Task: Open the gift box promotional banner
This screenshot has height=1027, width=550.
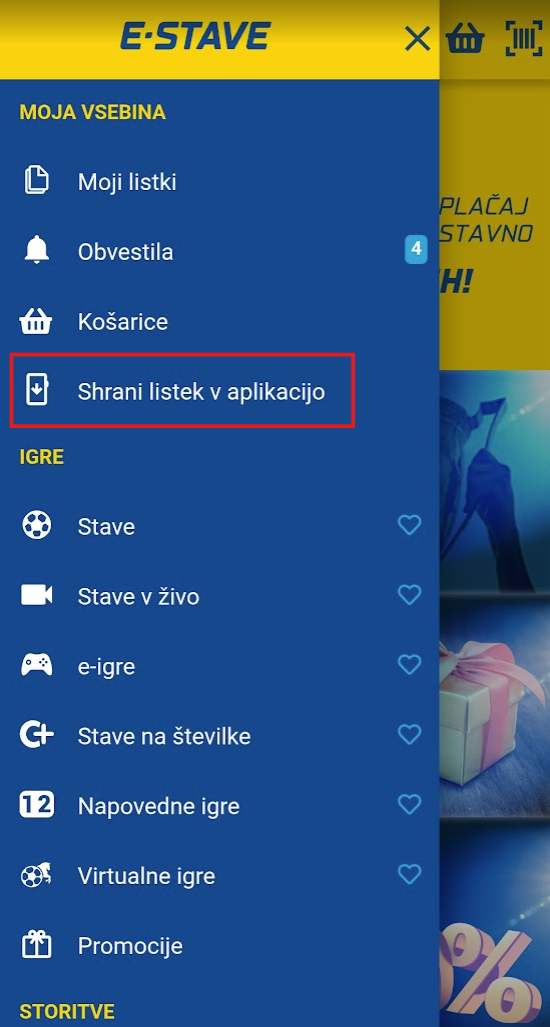Action: coord(494,711)
